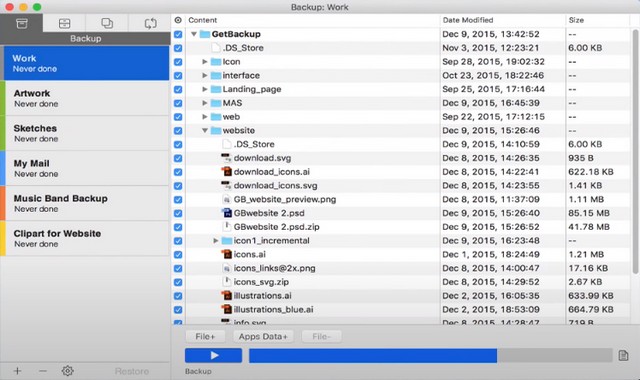Click the interface folder icon
640x380 pixels.
coord(216,76)
